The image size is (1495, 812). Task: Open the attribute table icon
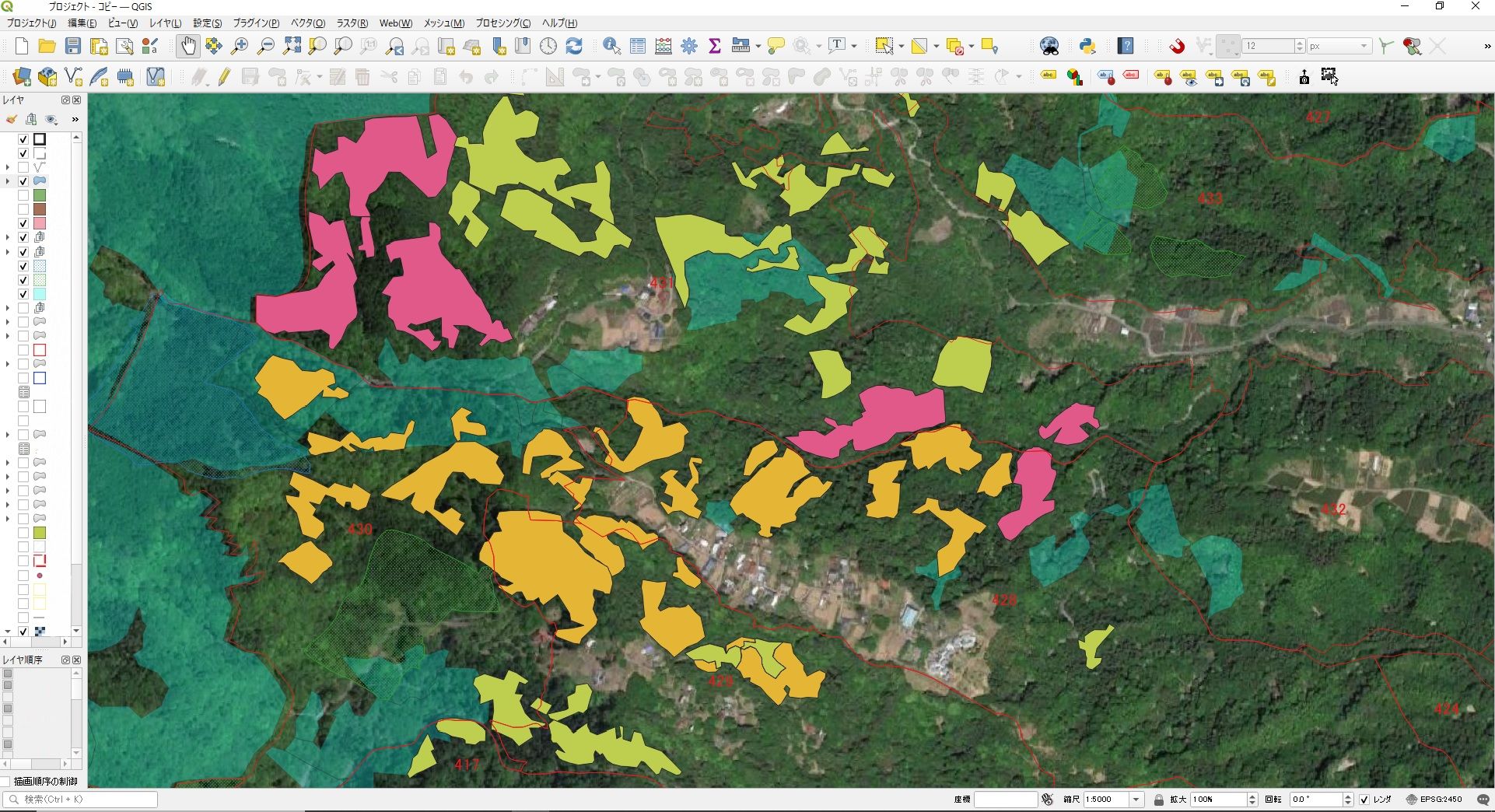pyautogui.click(x=638, y=47)
